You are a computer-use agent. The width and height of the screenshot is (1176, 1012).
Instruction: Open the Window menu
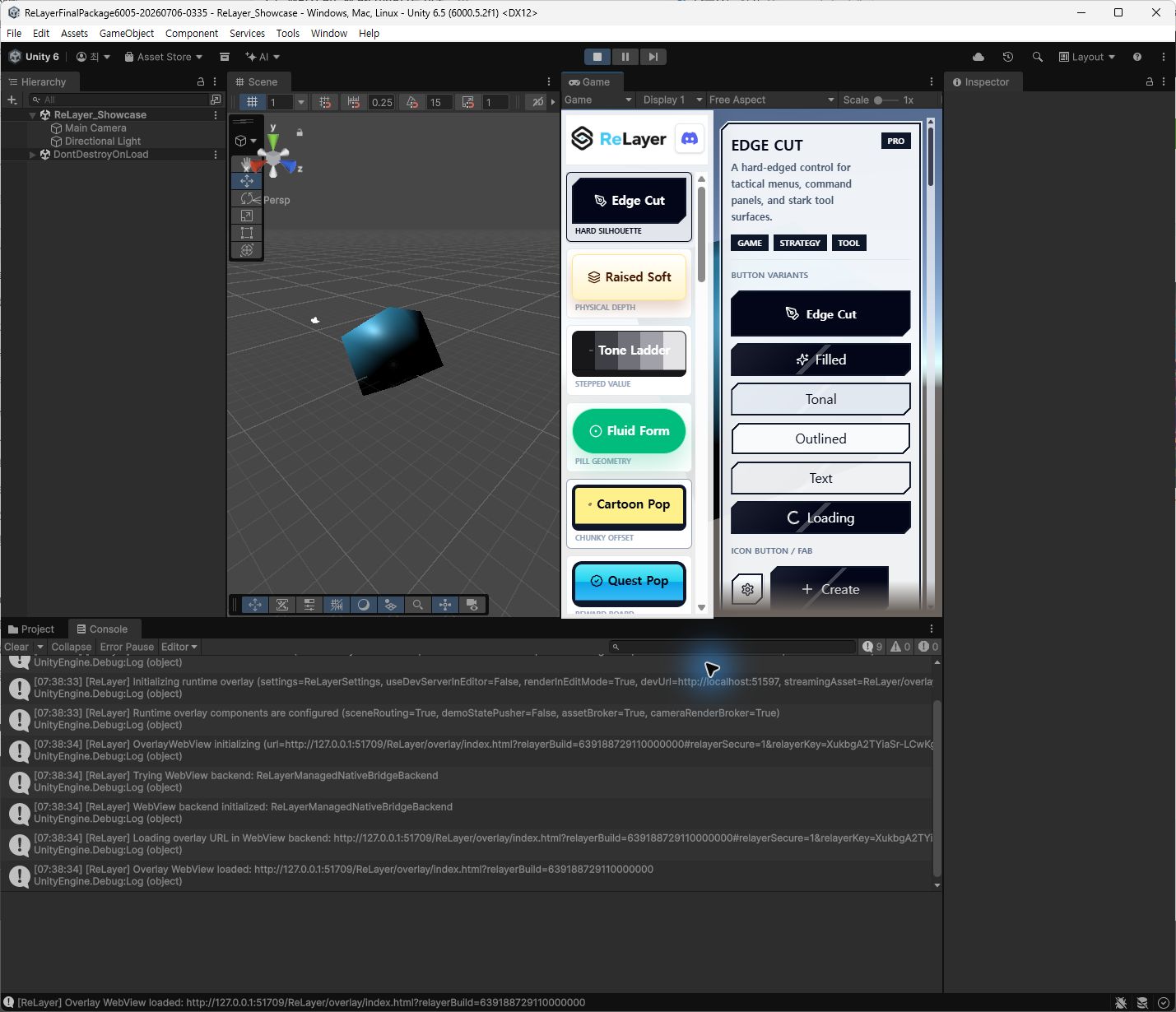click(329, 34)
